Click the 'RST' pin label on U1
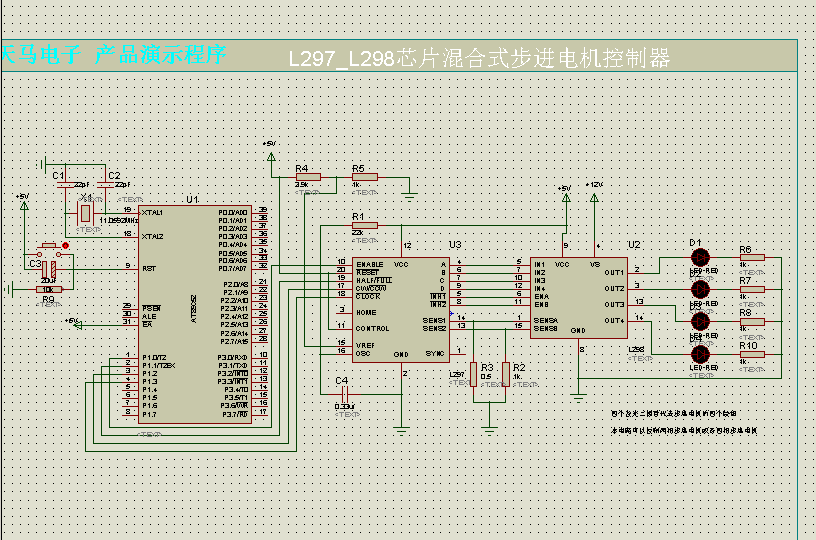This screenshot has width=816, height=540. [x=149, y=269]
